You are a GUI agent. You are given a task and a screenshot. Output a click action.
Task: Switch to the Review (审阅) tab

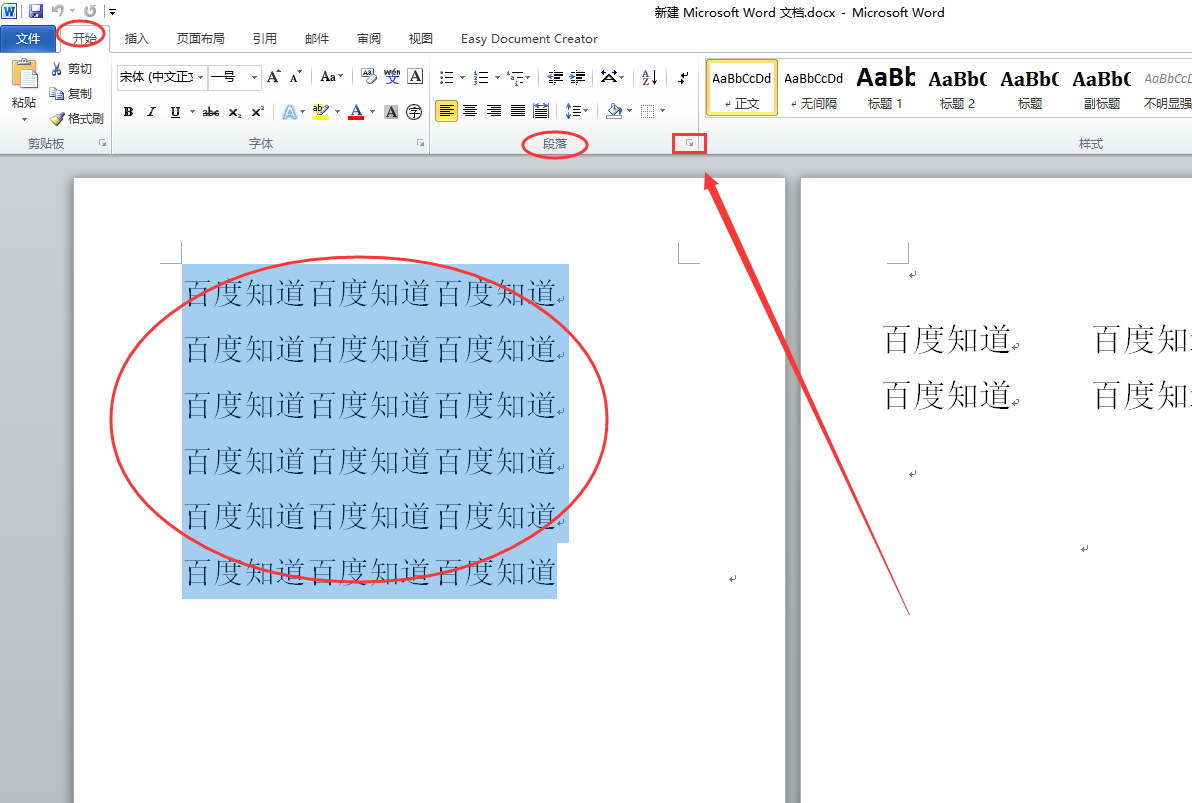[x=369, y=39]
